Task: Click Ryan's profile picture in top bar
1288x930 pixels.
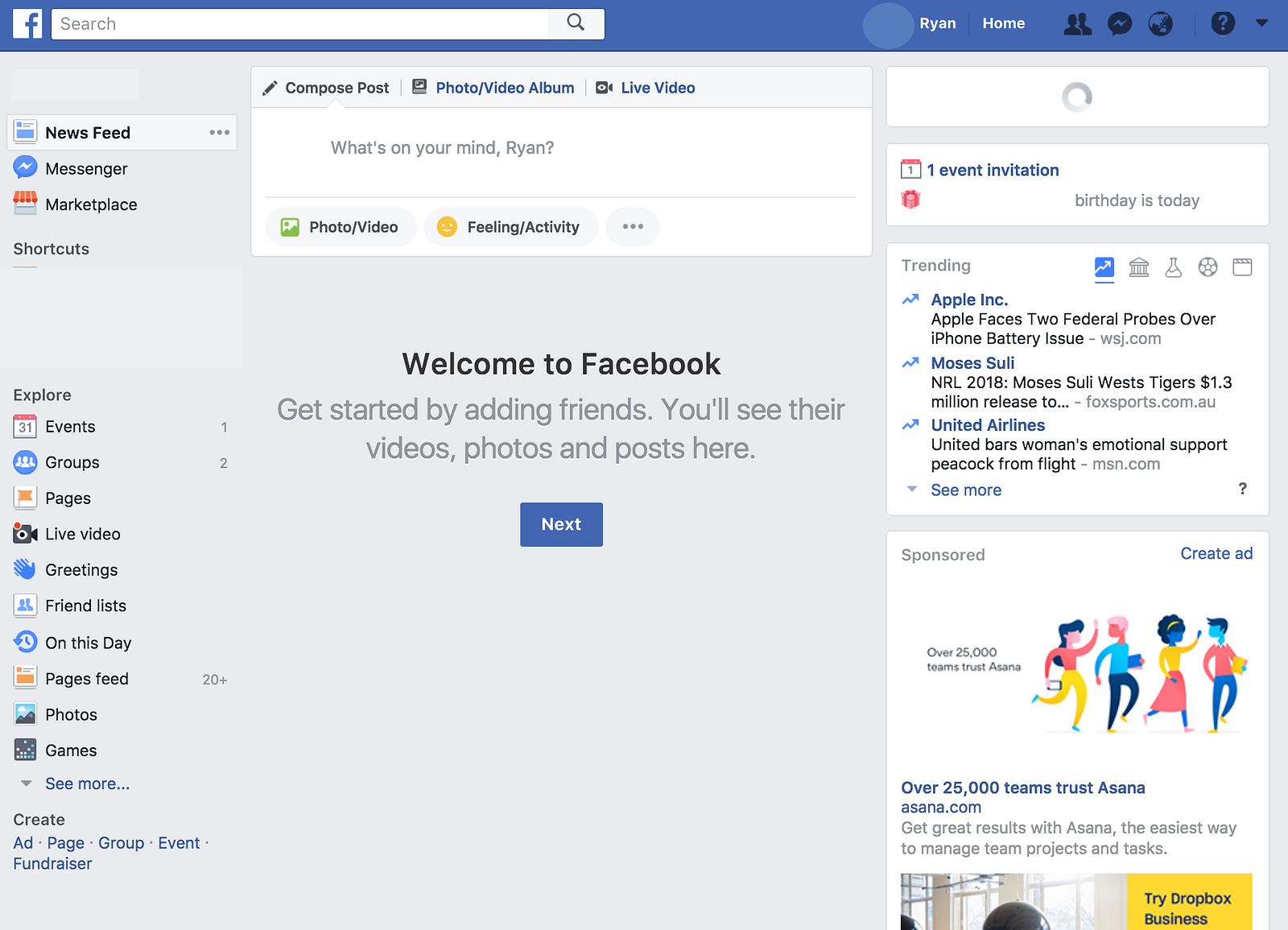Action: pos(889,24)
